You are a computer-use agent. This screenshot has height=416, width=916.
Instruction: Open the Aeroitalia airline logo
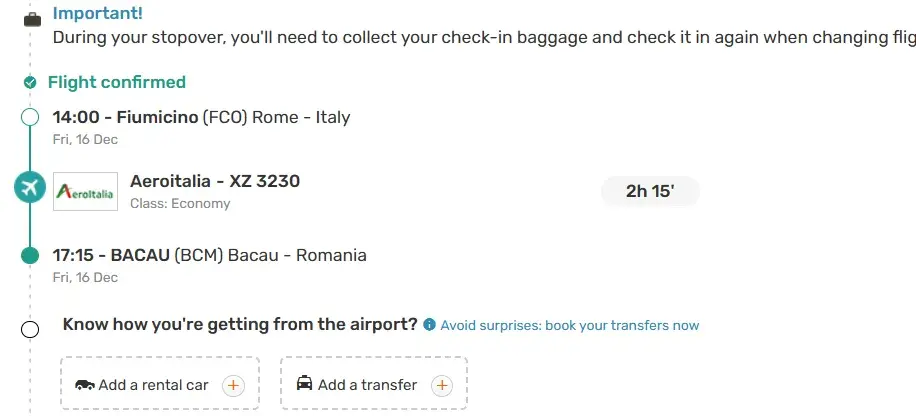tap(85, 190)
